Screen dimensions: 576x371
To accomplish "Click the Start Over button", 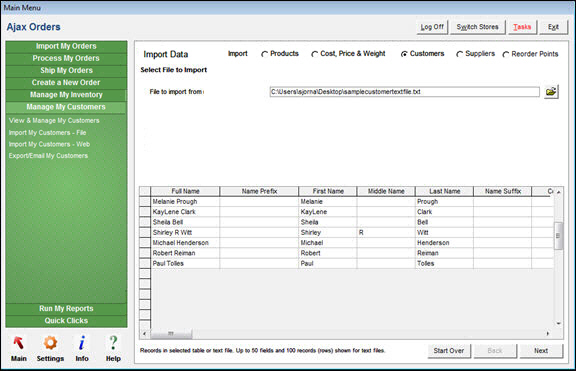I will point(449,351).
